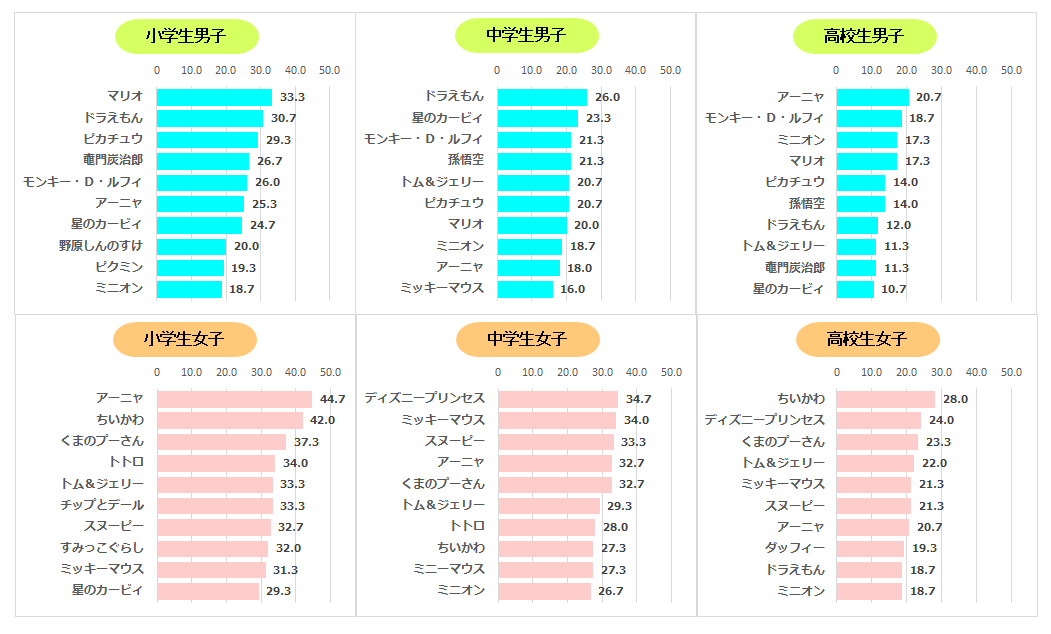Image resolution: width=1051 pixels, height=634 pixels.
Task: Click the 高校生女子 header pill
Action: (x=867, y=340)
